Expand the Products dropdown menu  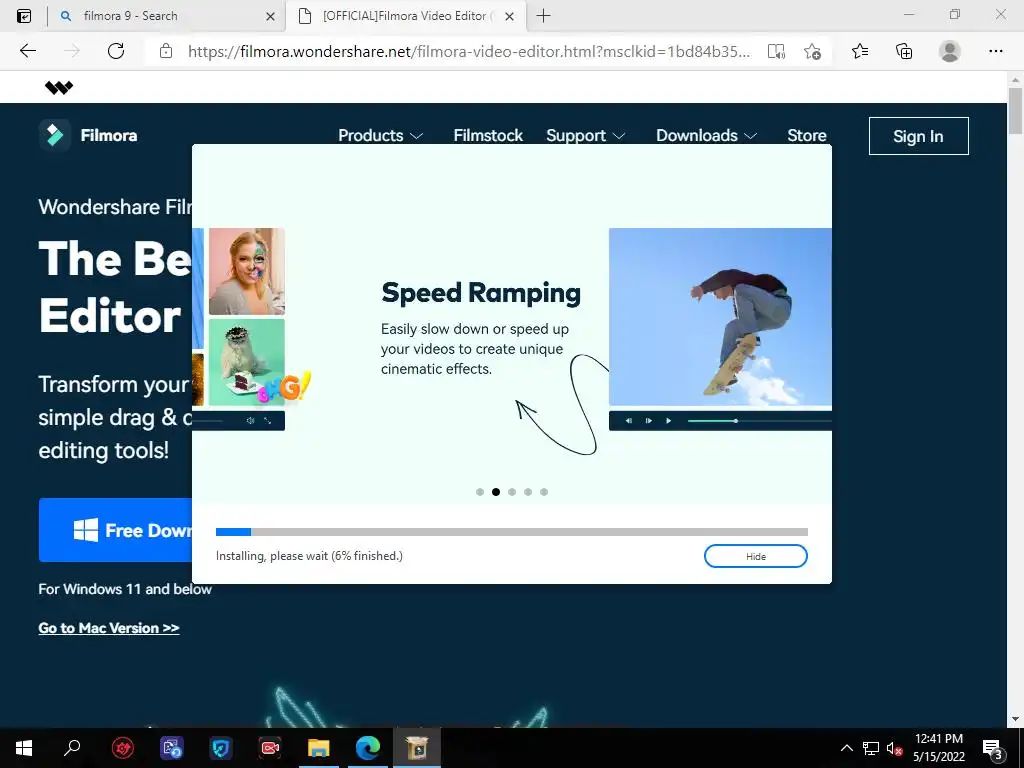(380, 135)
